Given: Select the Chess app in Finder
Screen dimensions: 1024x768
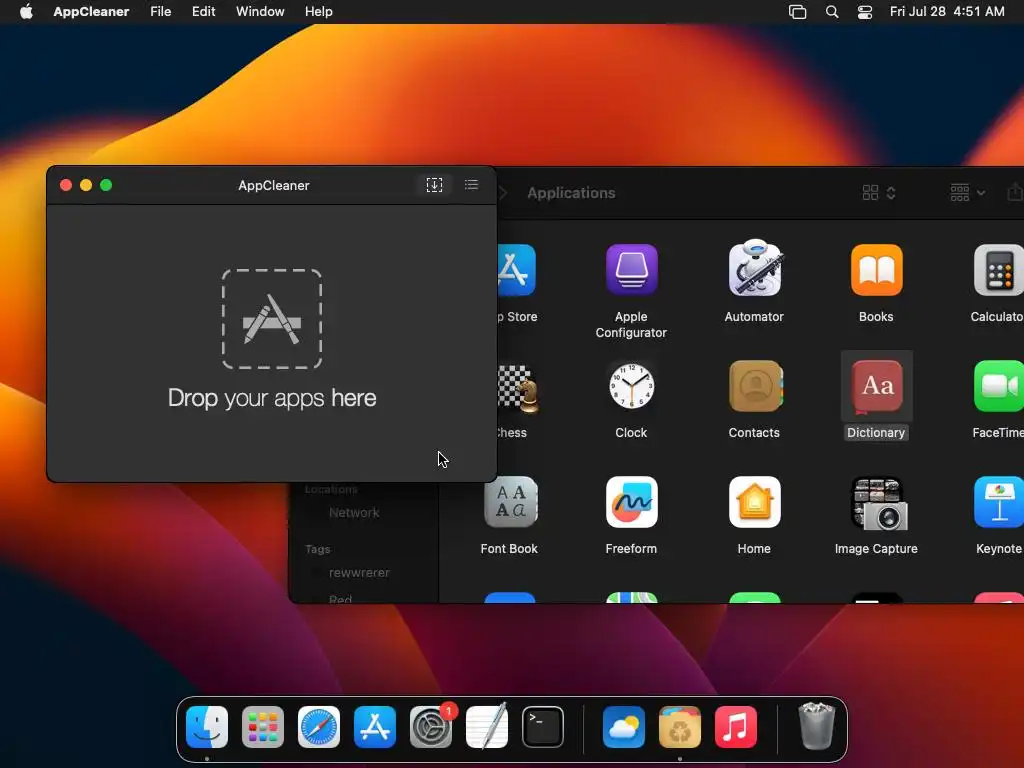Looking at the screenshot, I should click(x=519, y=389).
